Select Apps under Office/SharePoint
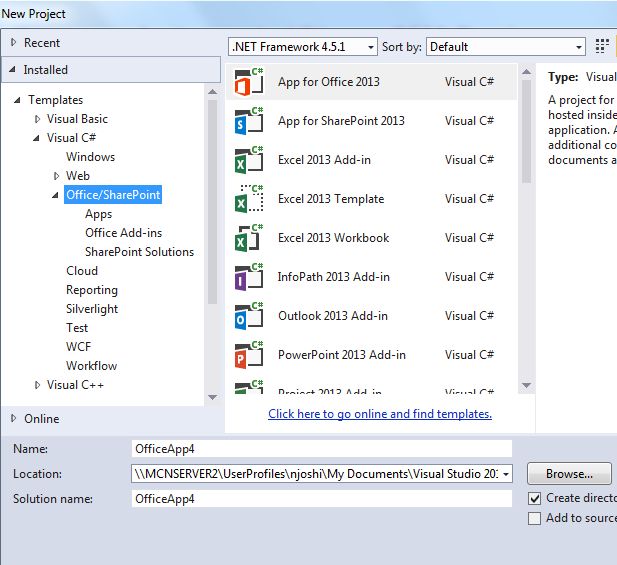This screenshot has height=565, width=617. (98, 214)
